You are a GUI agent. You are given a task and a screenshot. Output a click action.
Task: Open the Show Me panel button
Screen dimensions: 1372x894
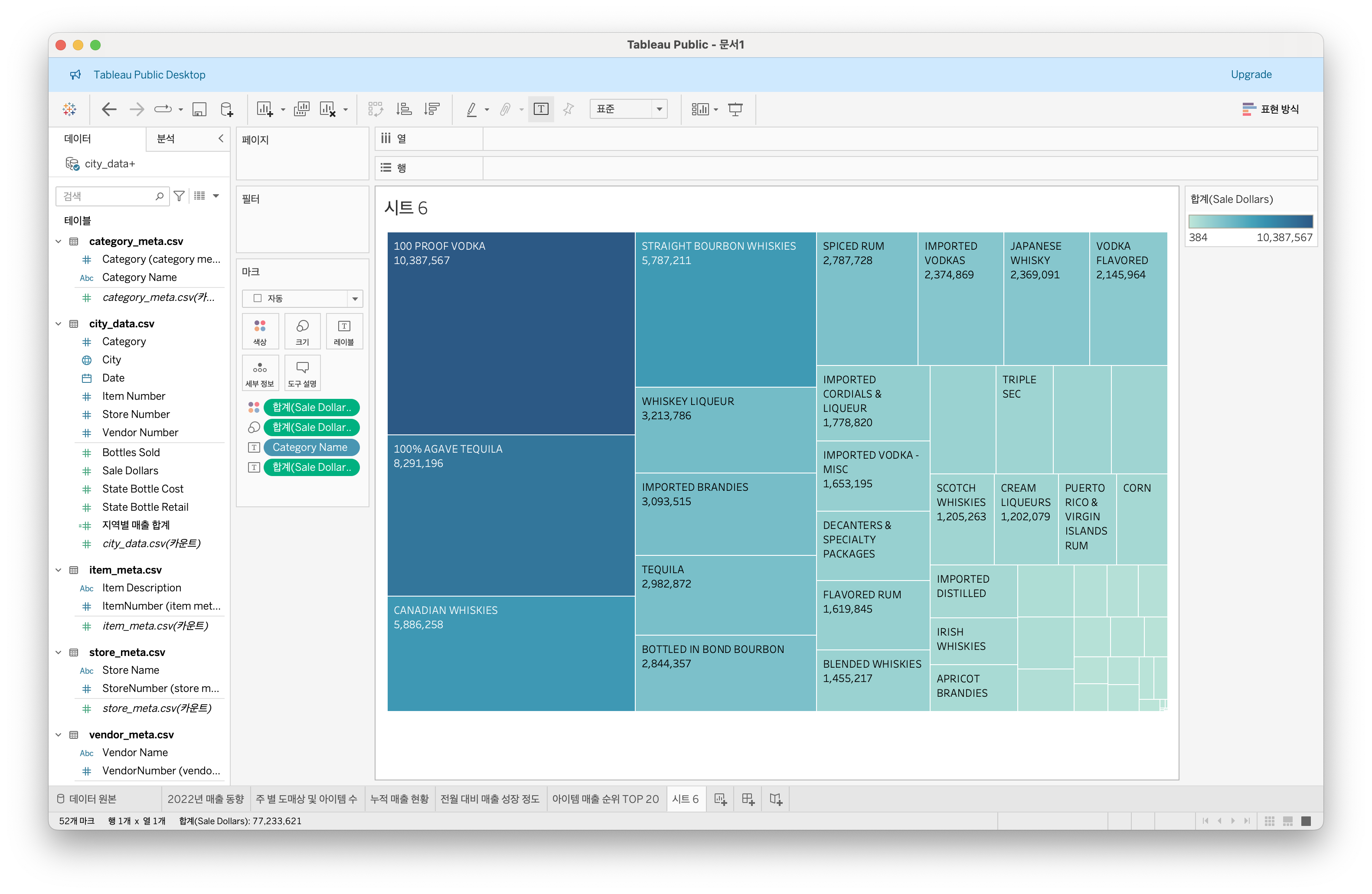click(1271, 109)
